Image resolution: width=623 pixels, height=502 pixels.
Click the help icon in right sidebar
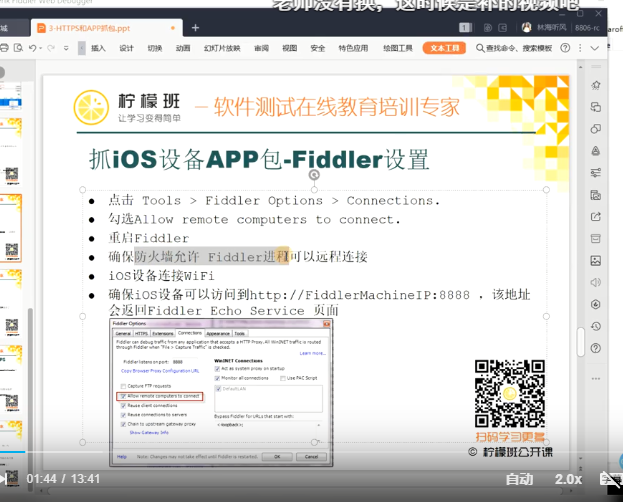pyautogui.click(x=596, y=348)
